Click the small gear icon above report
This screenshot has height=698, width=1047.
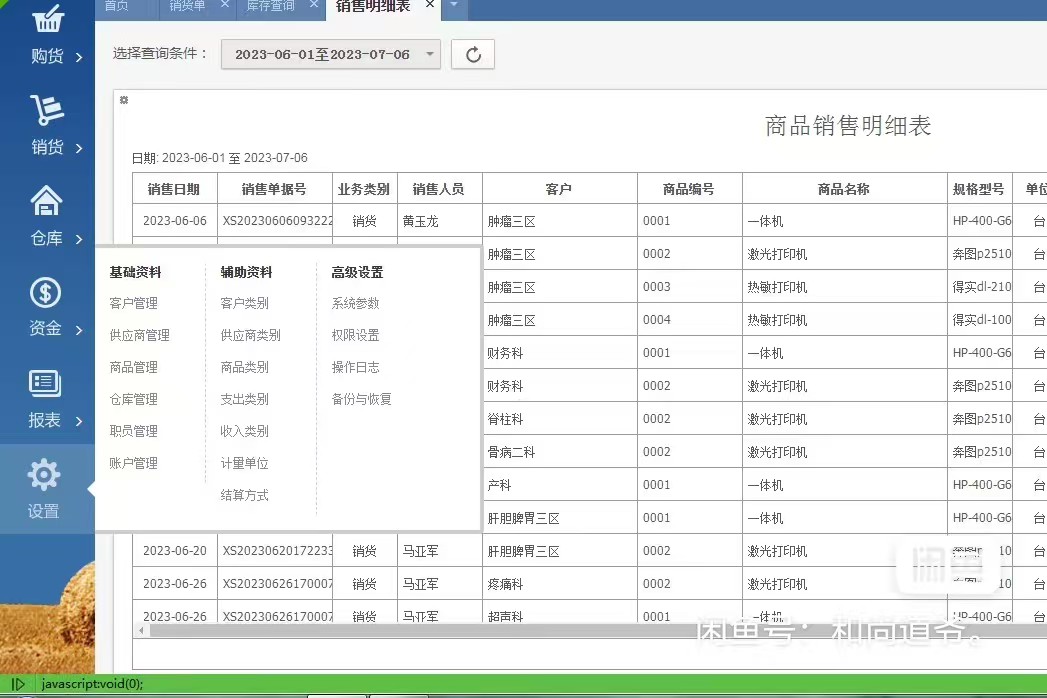pos(124,100)
